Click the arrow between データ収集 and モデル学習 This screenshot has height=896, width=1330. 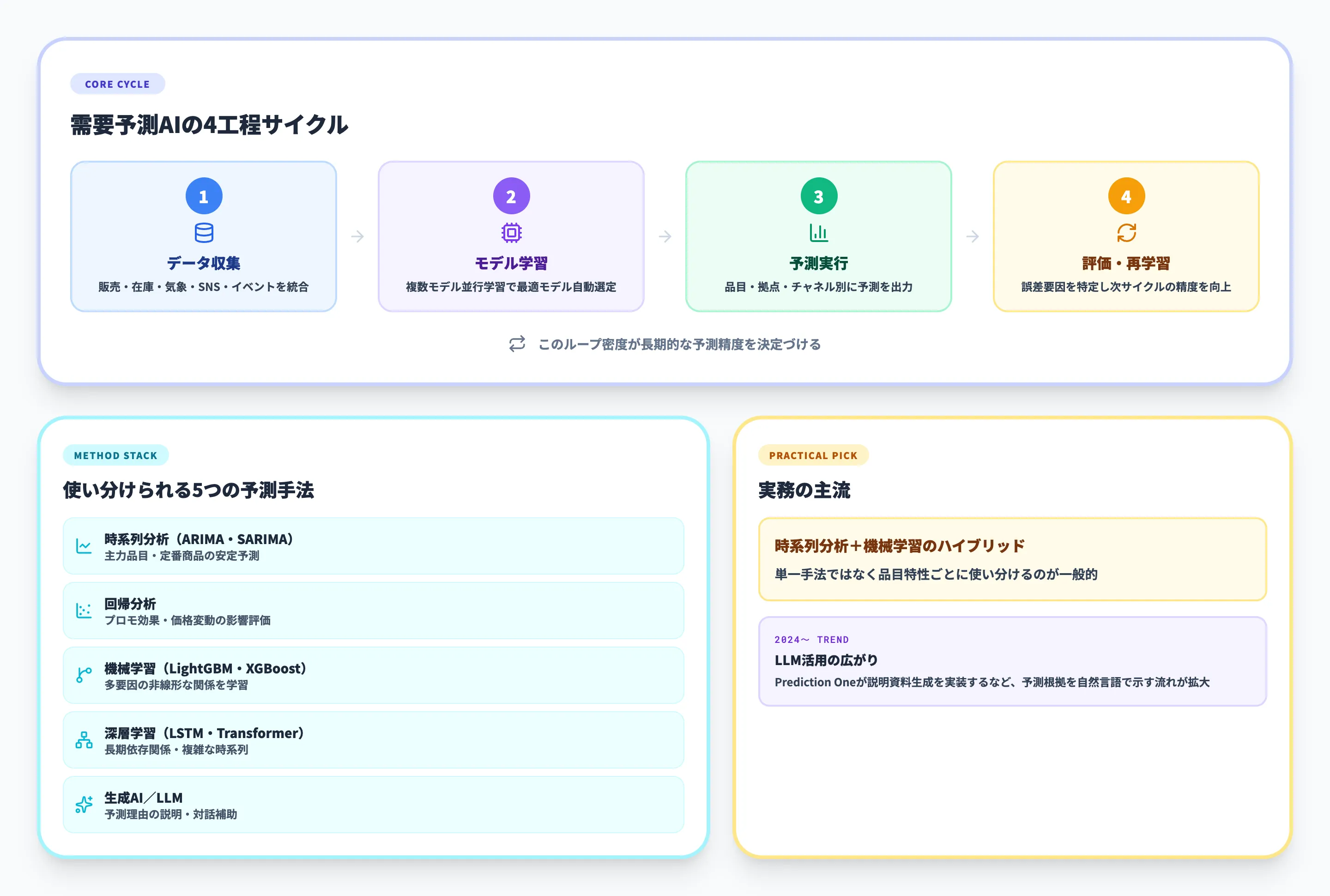pyautogui.click(x=357, y=236)
